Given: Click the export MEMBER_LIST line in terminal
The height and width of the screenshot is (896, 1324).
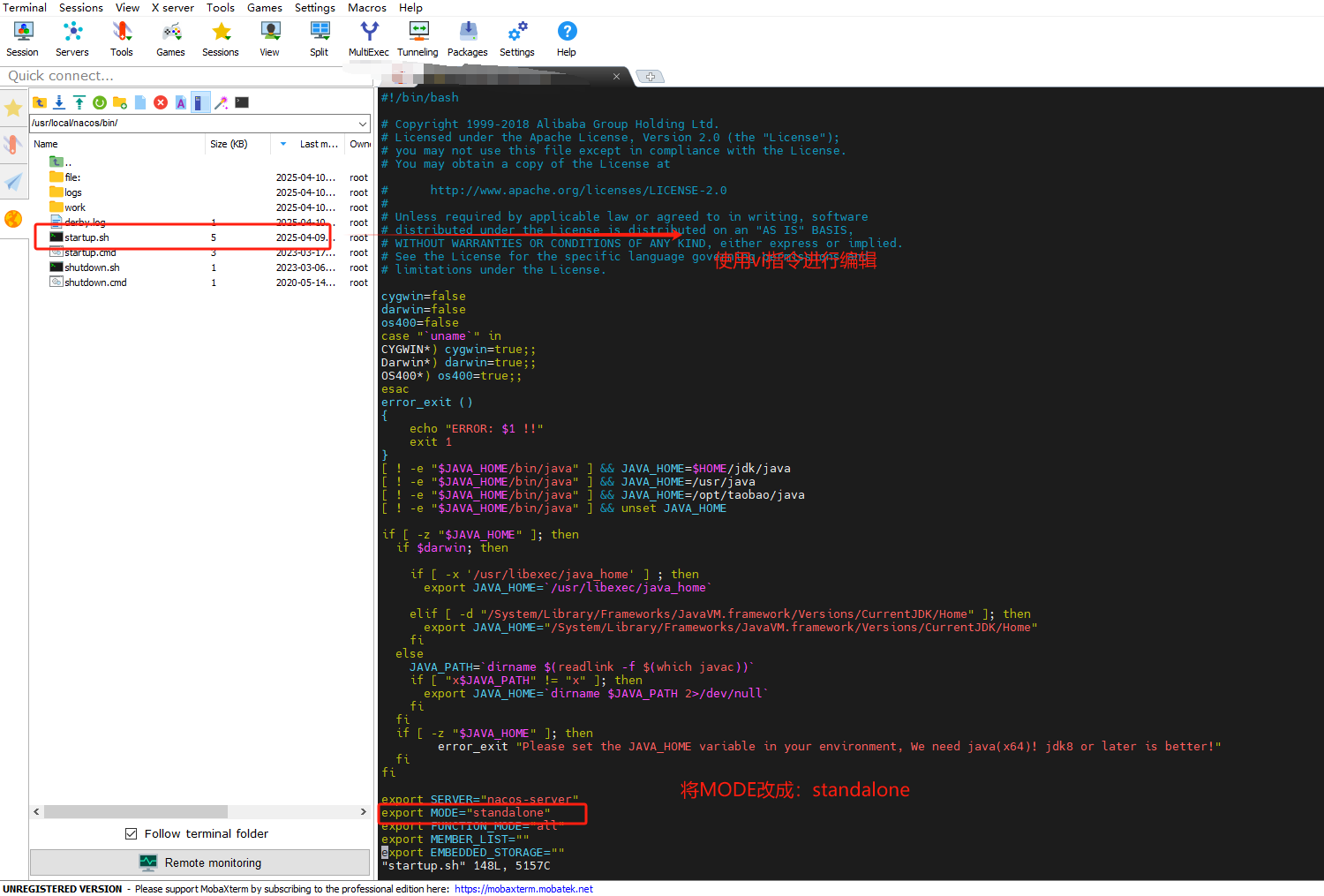Looking at the screenshot, I should point(455,840).
